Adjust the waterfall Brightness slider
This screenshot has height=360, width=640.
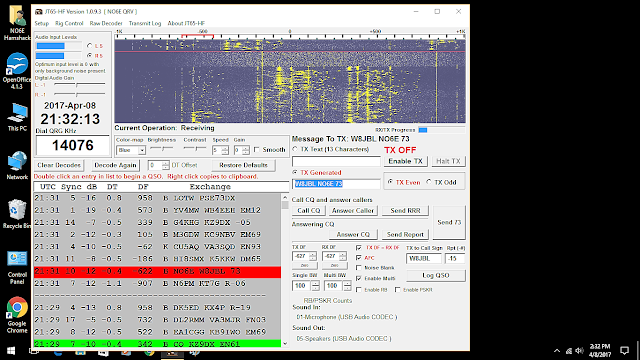tap(162, 149)
